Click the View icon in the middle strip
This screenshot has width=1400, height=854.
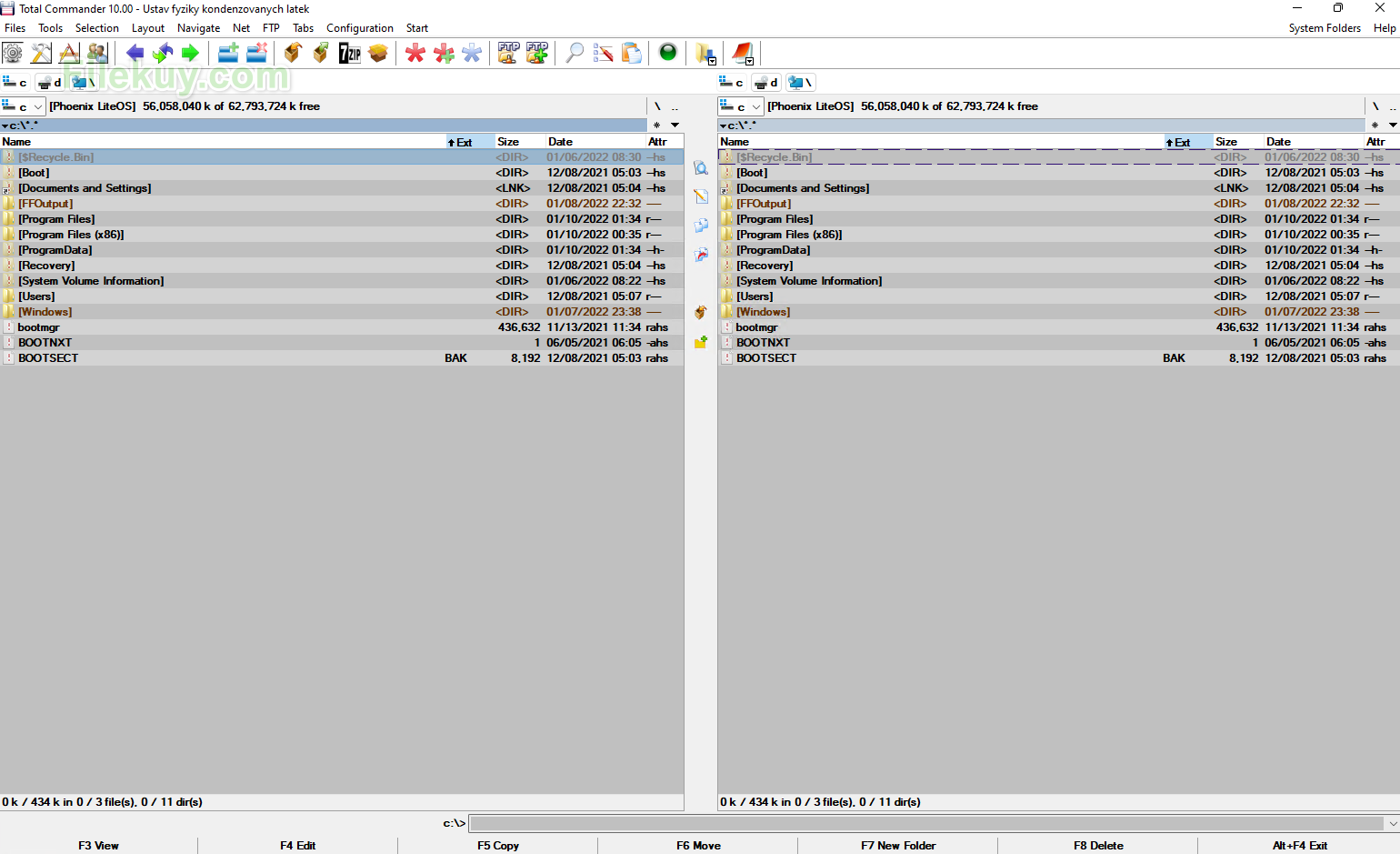click(701, 168)
